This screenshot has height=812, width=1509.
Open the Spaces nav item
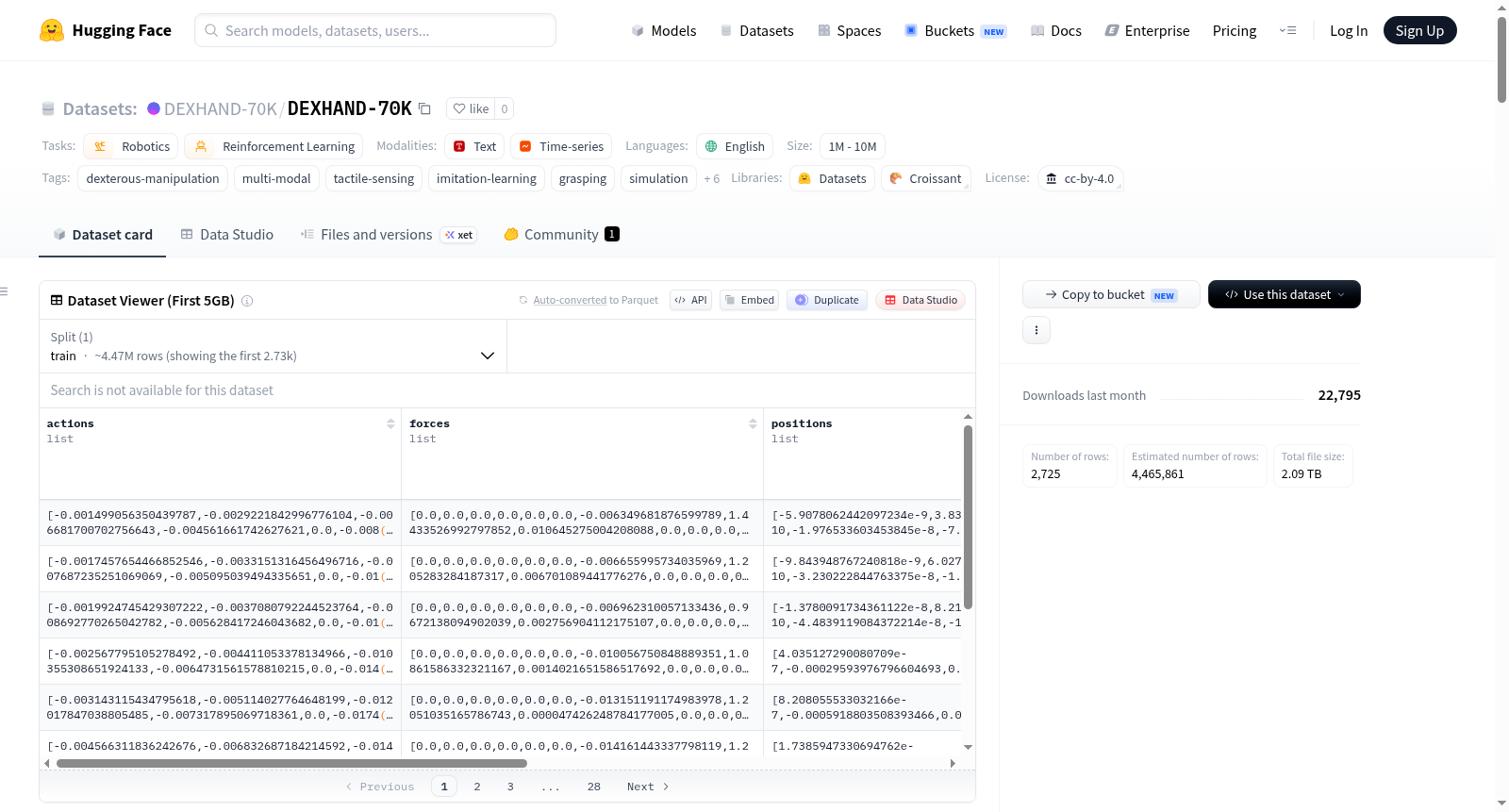(849, 30)
